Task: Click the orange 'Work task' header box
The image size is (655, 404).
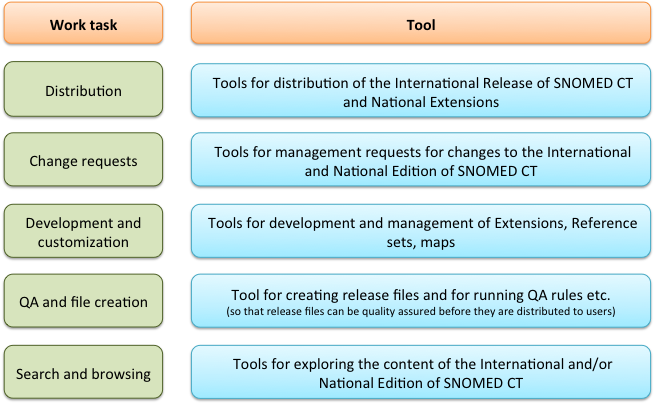Action: pos(83,25)
